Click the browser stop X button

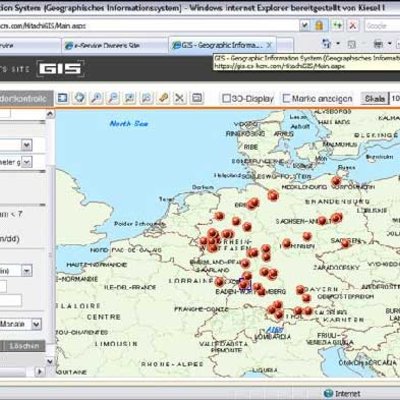(353, 25)
